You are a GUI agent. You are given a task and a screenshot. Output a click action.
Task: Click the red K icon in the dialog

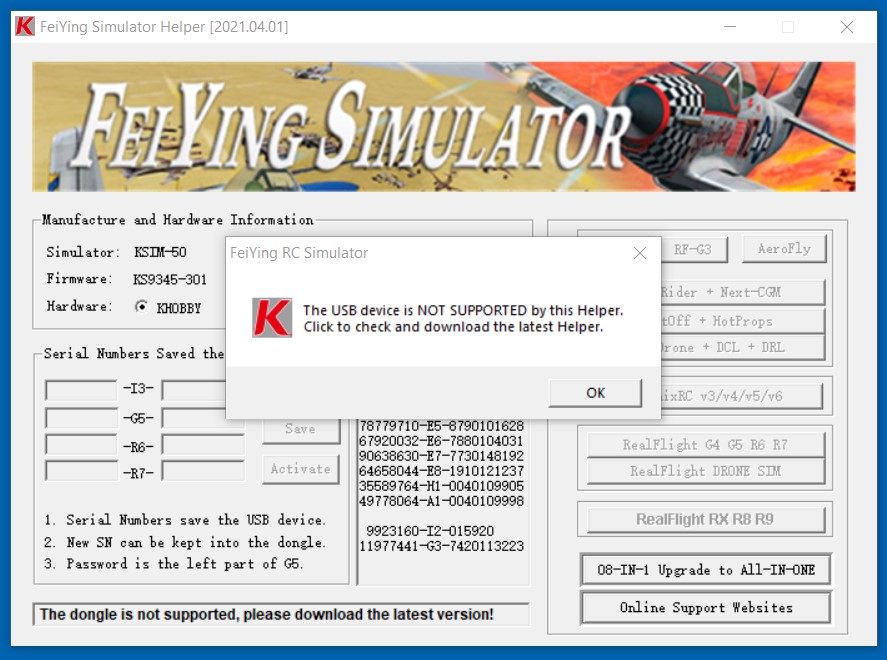tap(272, 318)
